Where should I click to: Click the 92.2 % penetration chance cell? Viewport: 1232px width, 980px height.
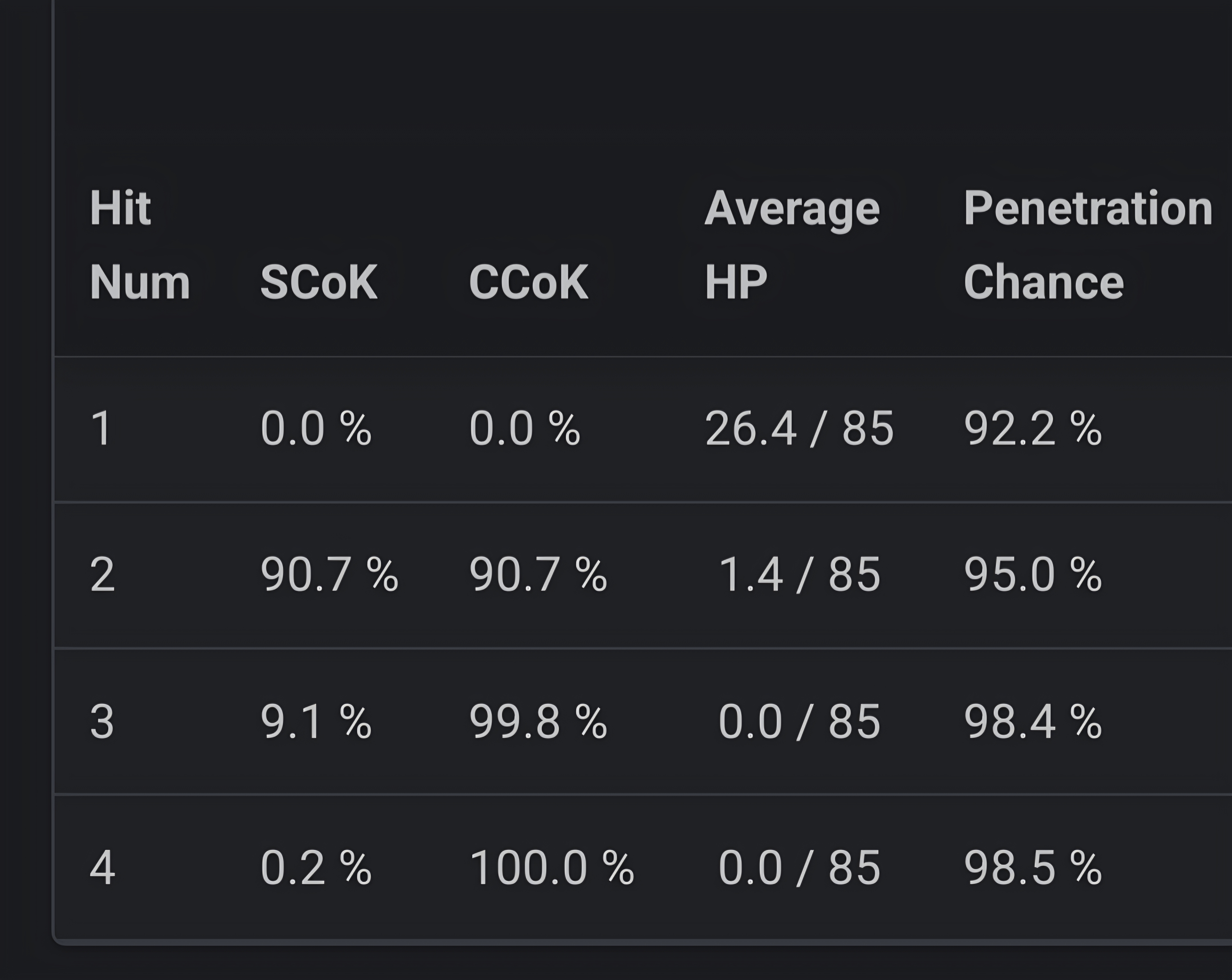click(x=1032, y=429)
